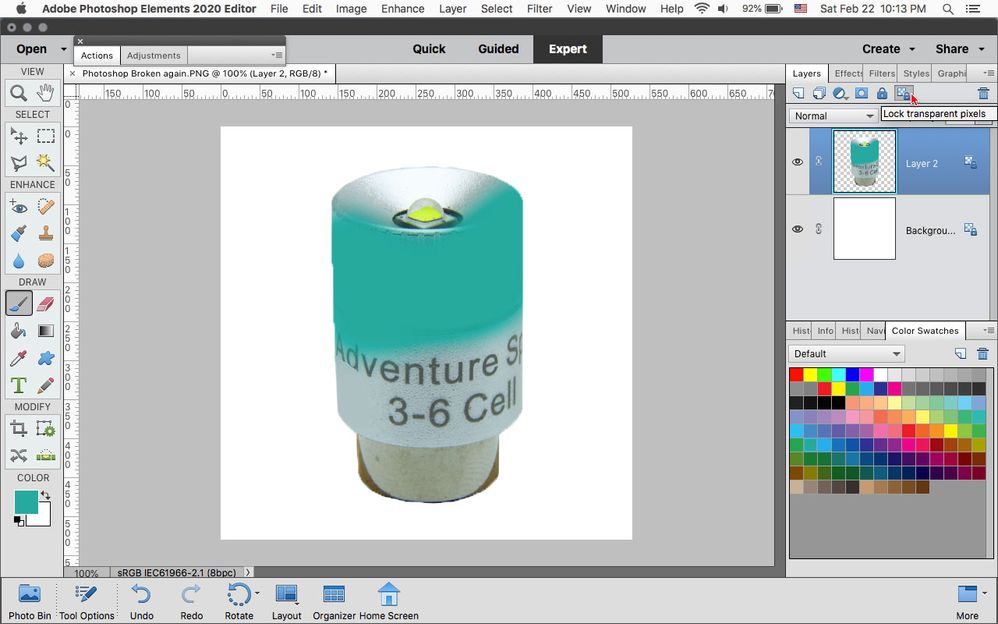Switch to the Effects tab

click(848, 73)
